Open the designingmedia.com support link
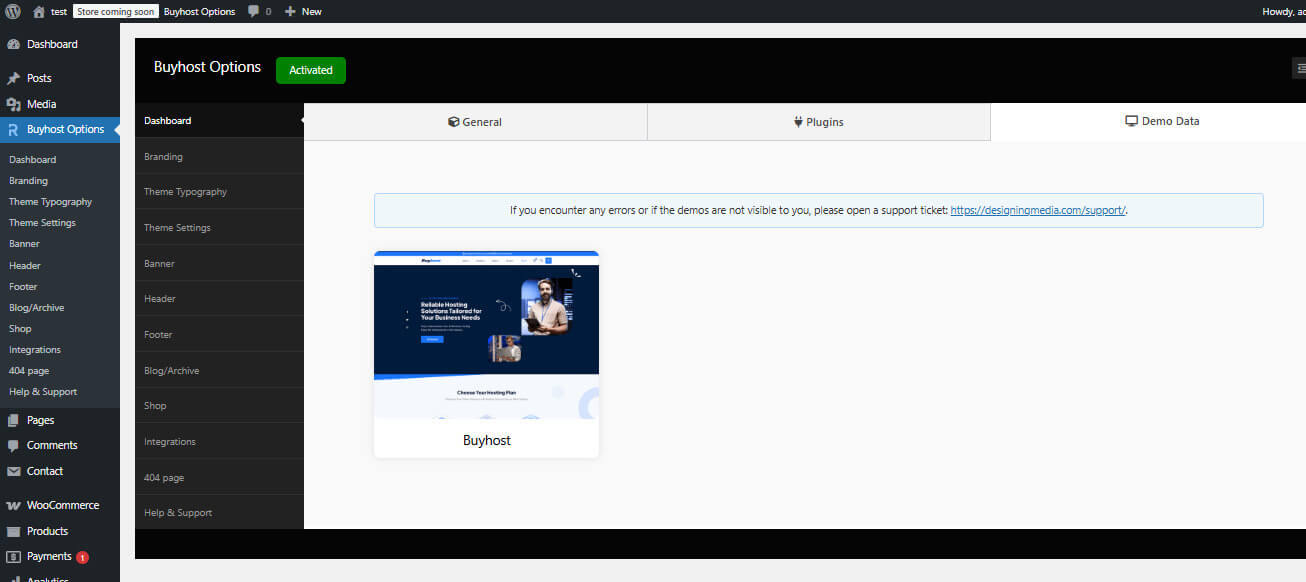The image size is (1306, 582). point(1038,210)
